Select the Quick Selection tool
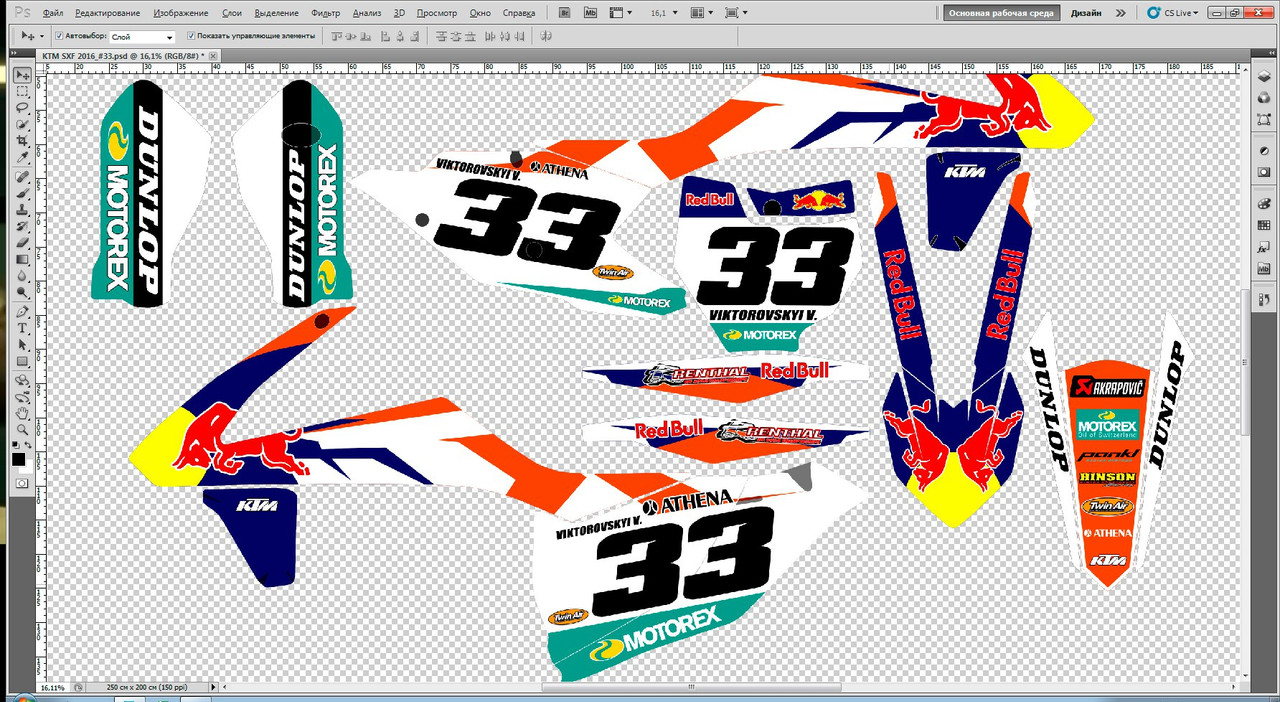The width and height of the screenshot is (1280, 702). (x=22, y=123)
